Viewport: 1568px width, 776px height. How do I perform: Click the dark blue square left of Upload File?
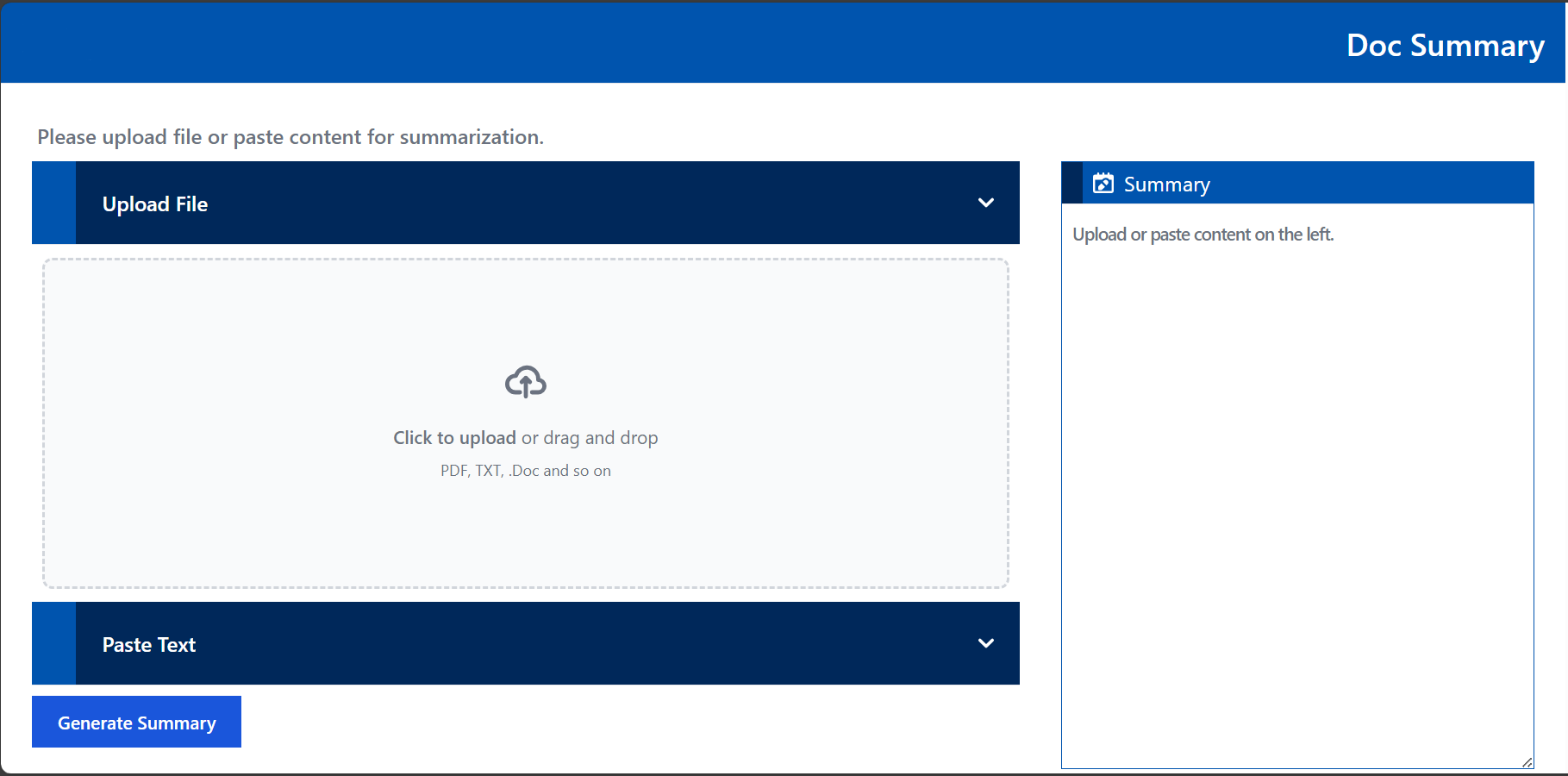pyautogui.click(x=53, y=203)
